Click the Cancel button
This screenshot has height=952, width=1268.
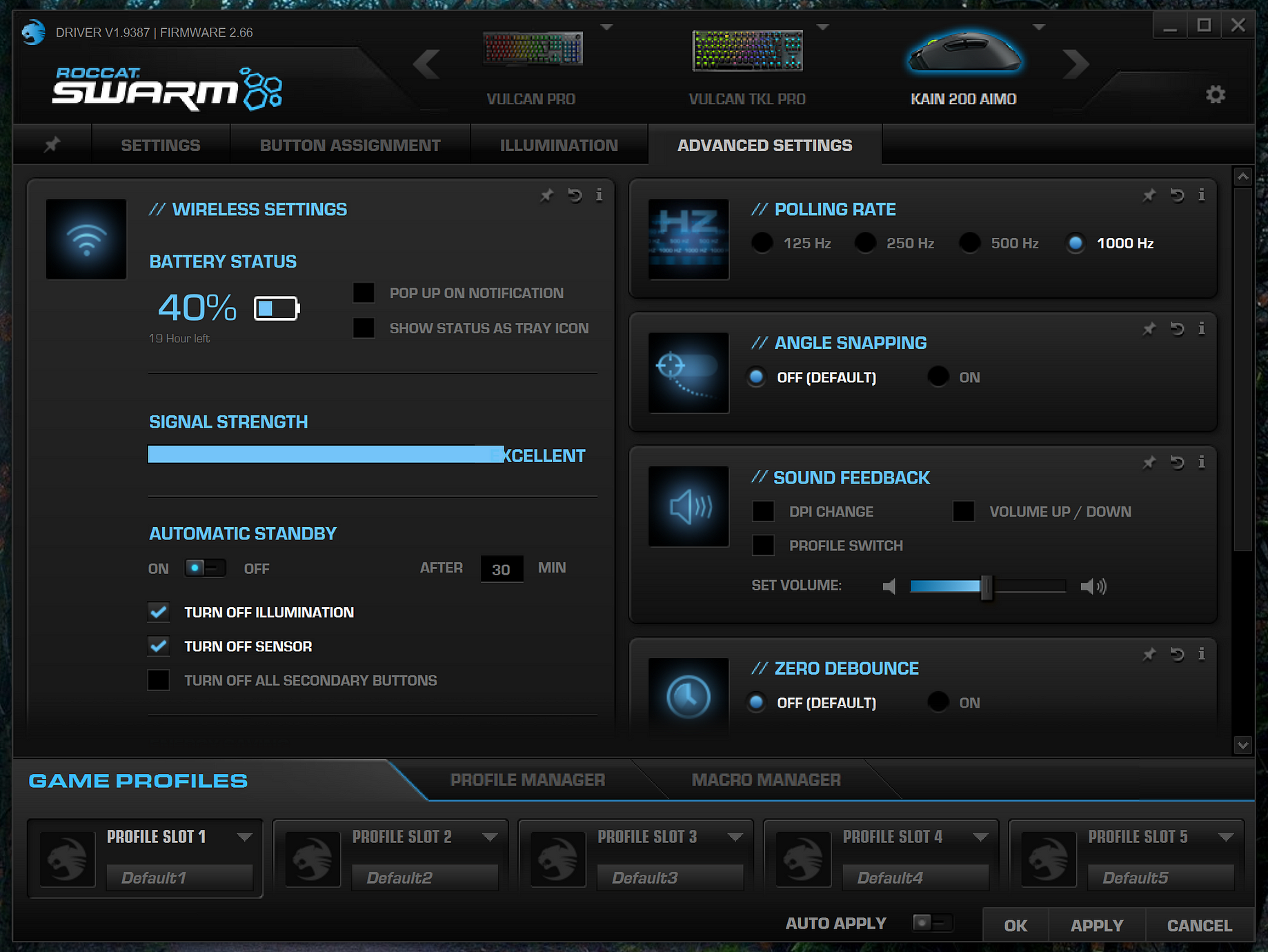(1200, 925)
